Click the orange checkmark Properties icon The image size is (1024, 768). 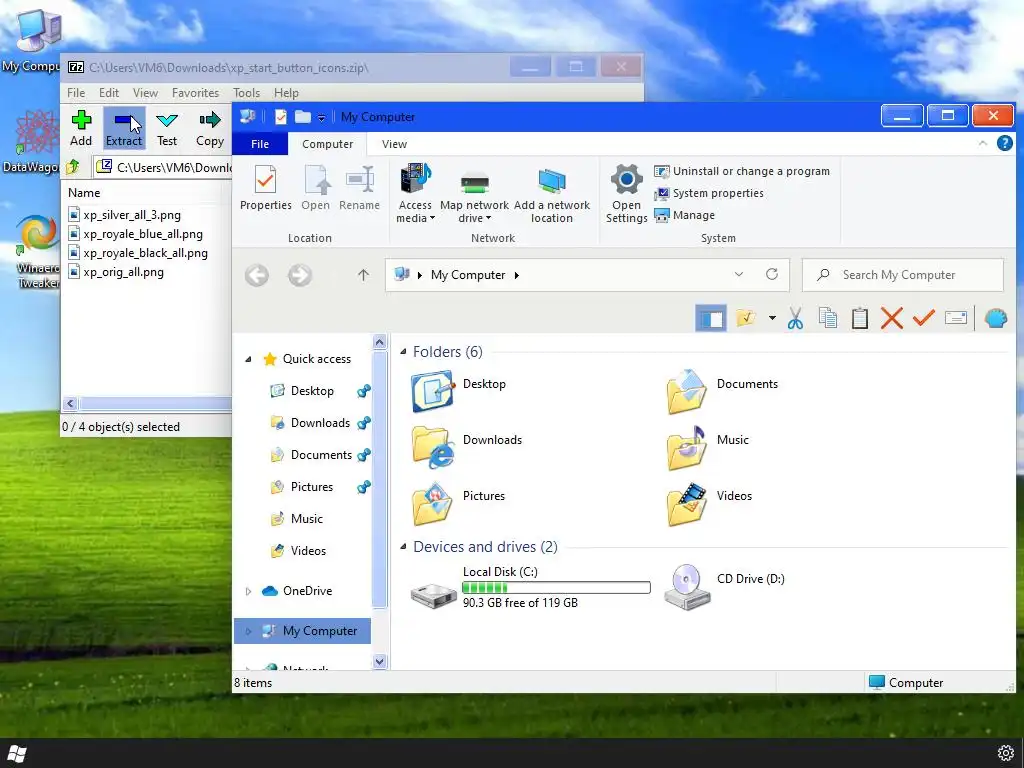[923, 318]
